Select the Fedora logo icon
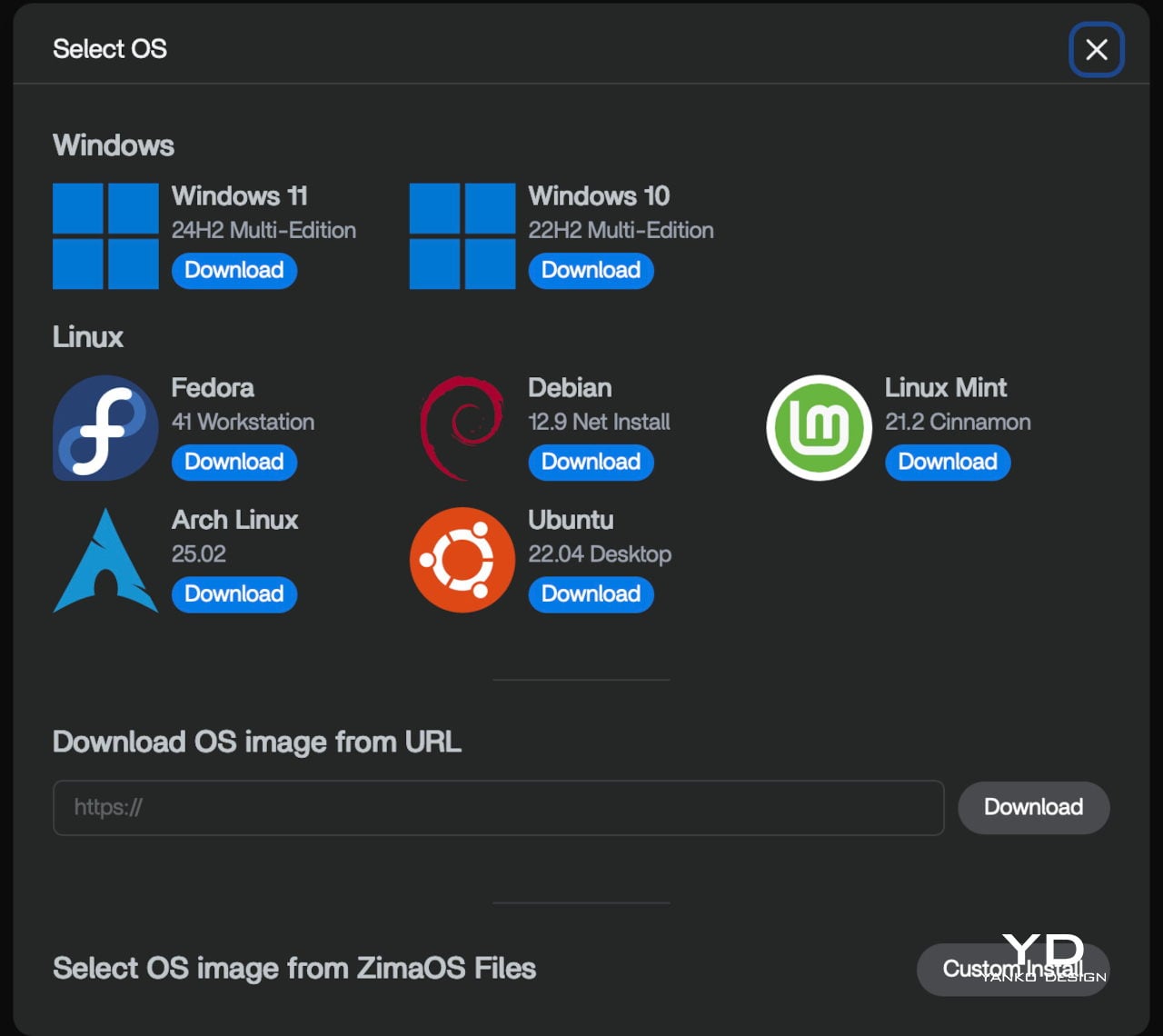This screenshot has width=1163, height=1036. click(105, 428)
